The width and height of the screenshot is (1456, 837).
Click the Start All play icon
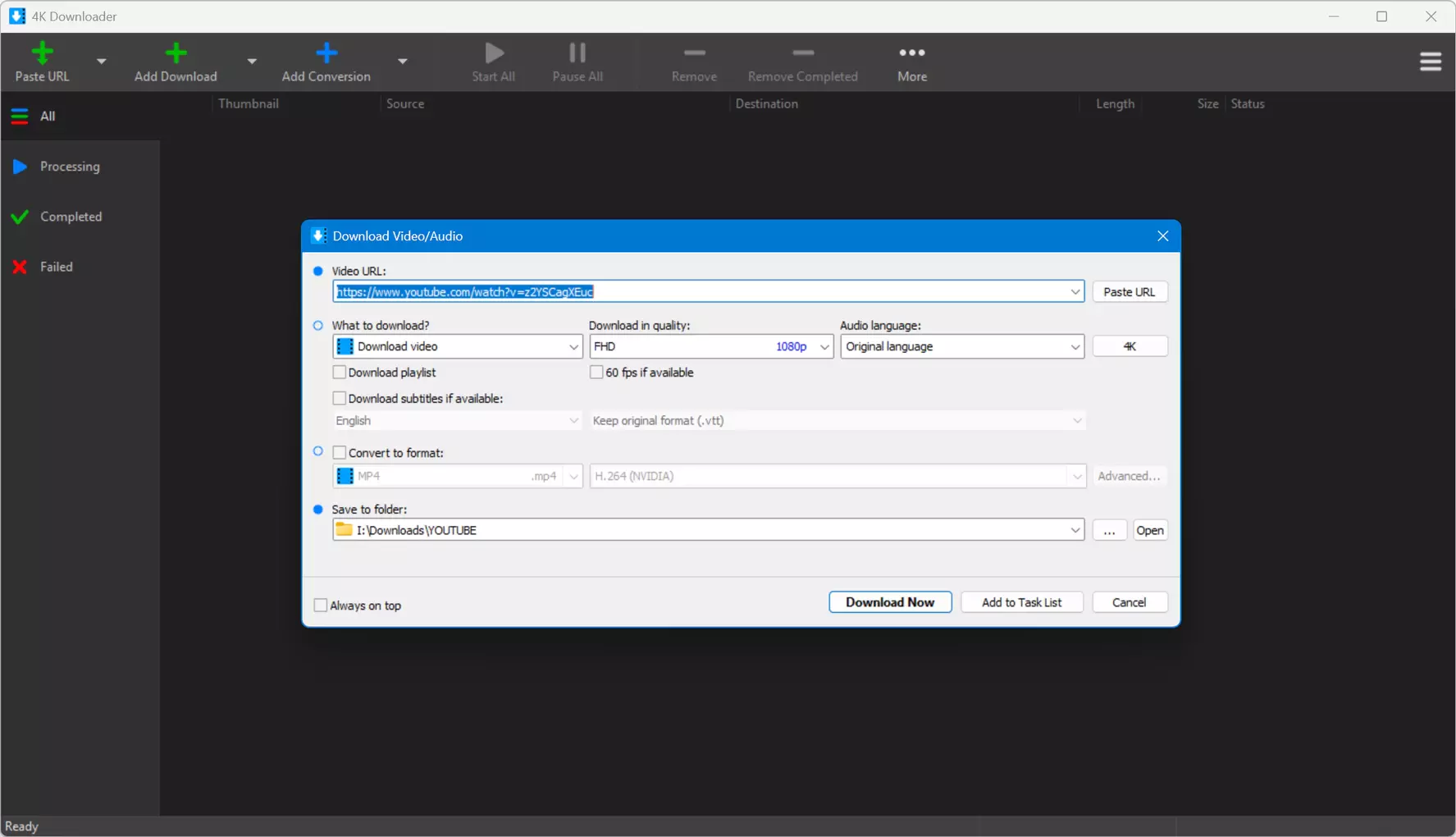pyautogui.click(x=494, y=53)
